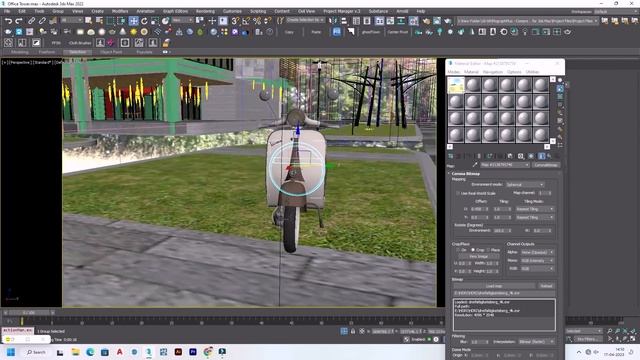Toggle the 3D Snaps button
This screenshot has height=360, width=640.
click(236, 20)
